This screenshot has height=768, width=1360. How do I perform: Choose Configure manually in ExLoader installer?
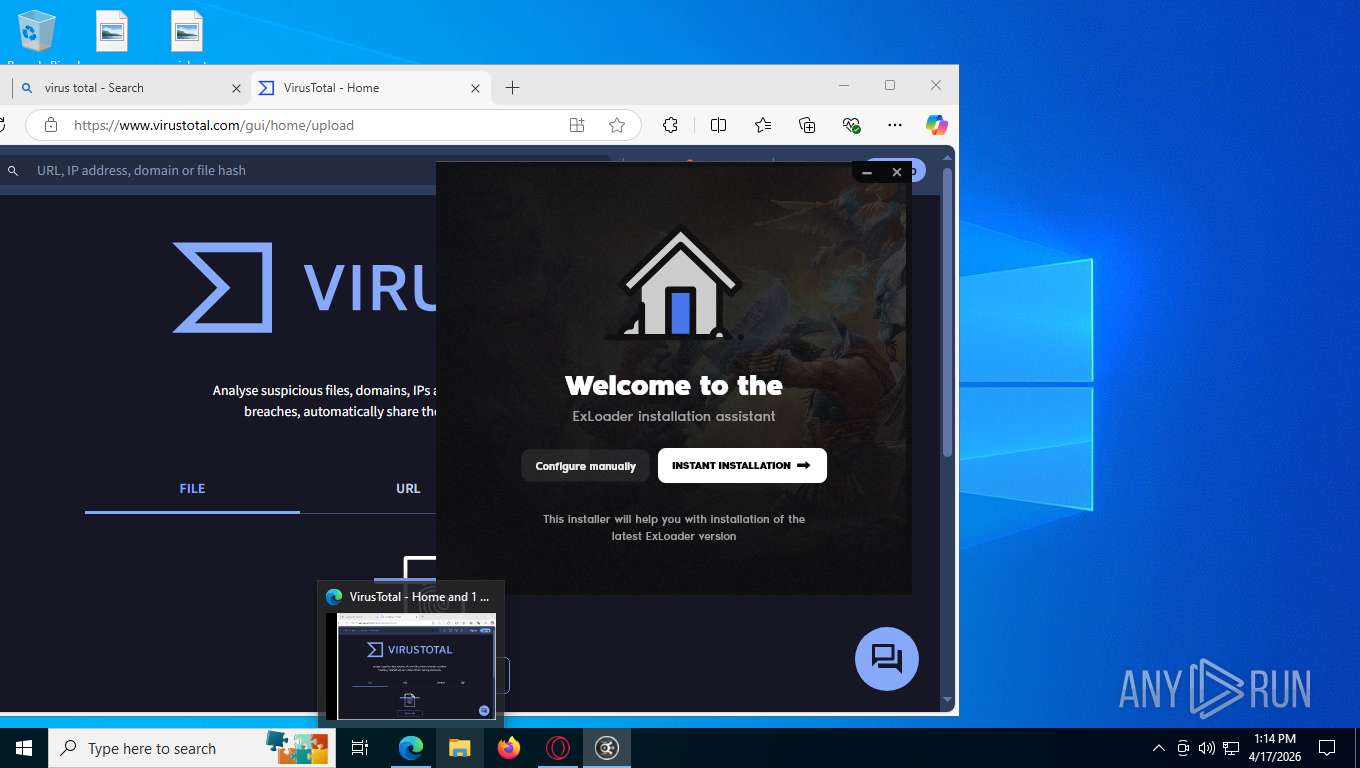pyautogui.click(x=585, y=466)
